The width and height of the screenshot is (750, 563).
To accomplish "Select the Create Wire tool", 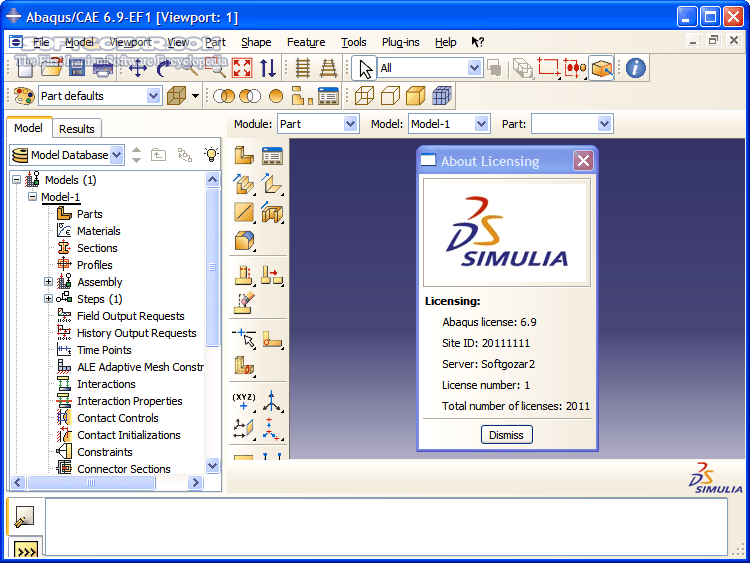I will click(244, 212).
